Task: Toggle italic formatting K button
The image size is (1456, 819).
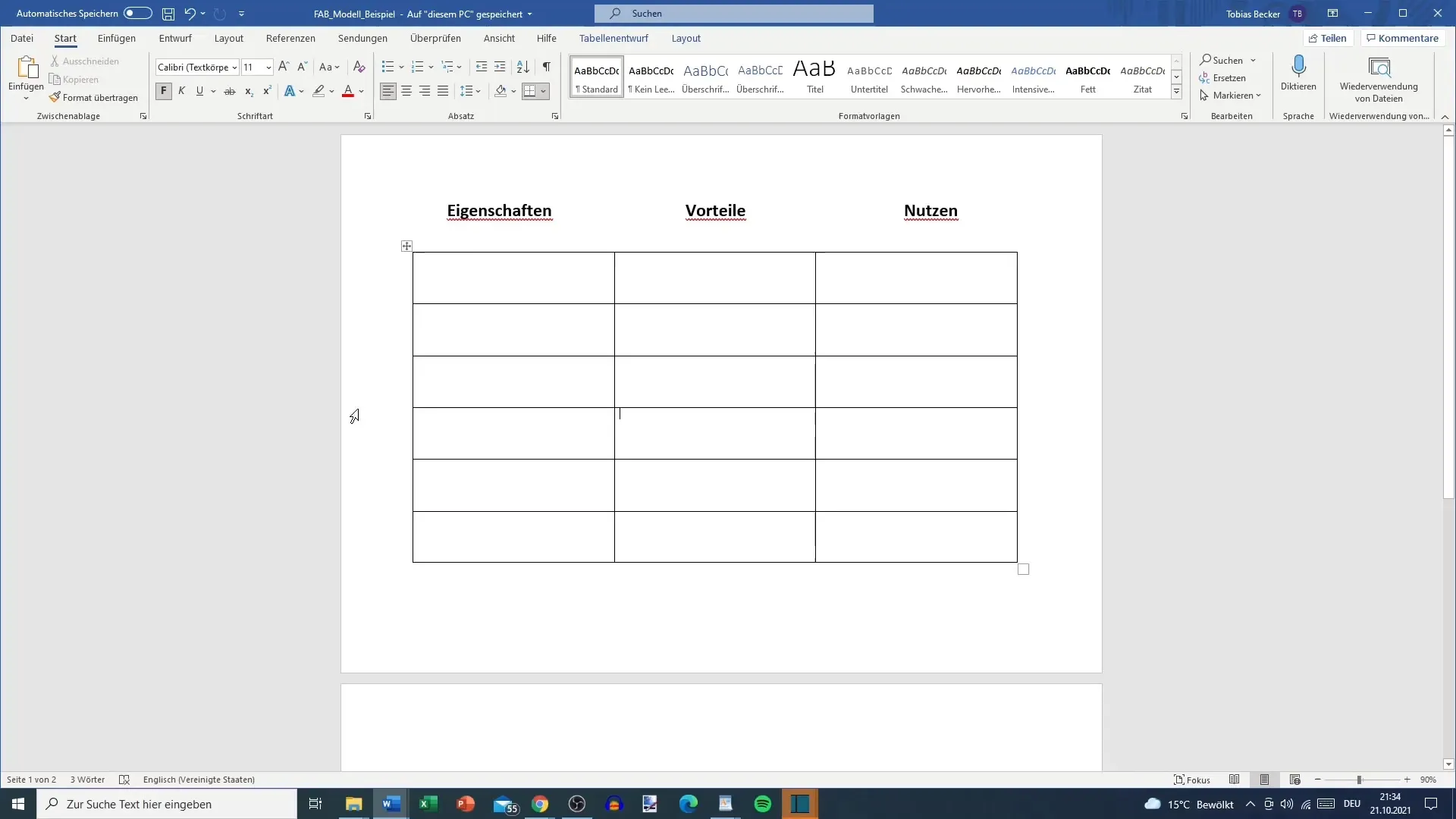Action: point(182,91)
